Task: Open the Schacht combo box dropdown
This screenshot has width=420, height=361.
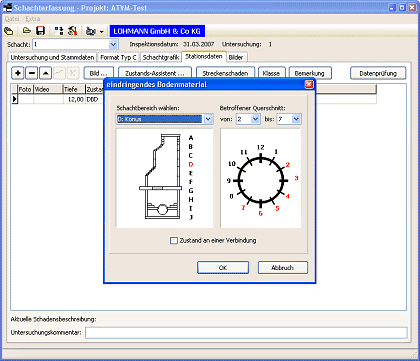Action: point(113,44)
